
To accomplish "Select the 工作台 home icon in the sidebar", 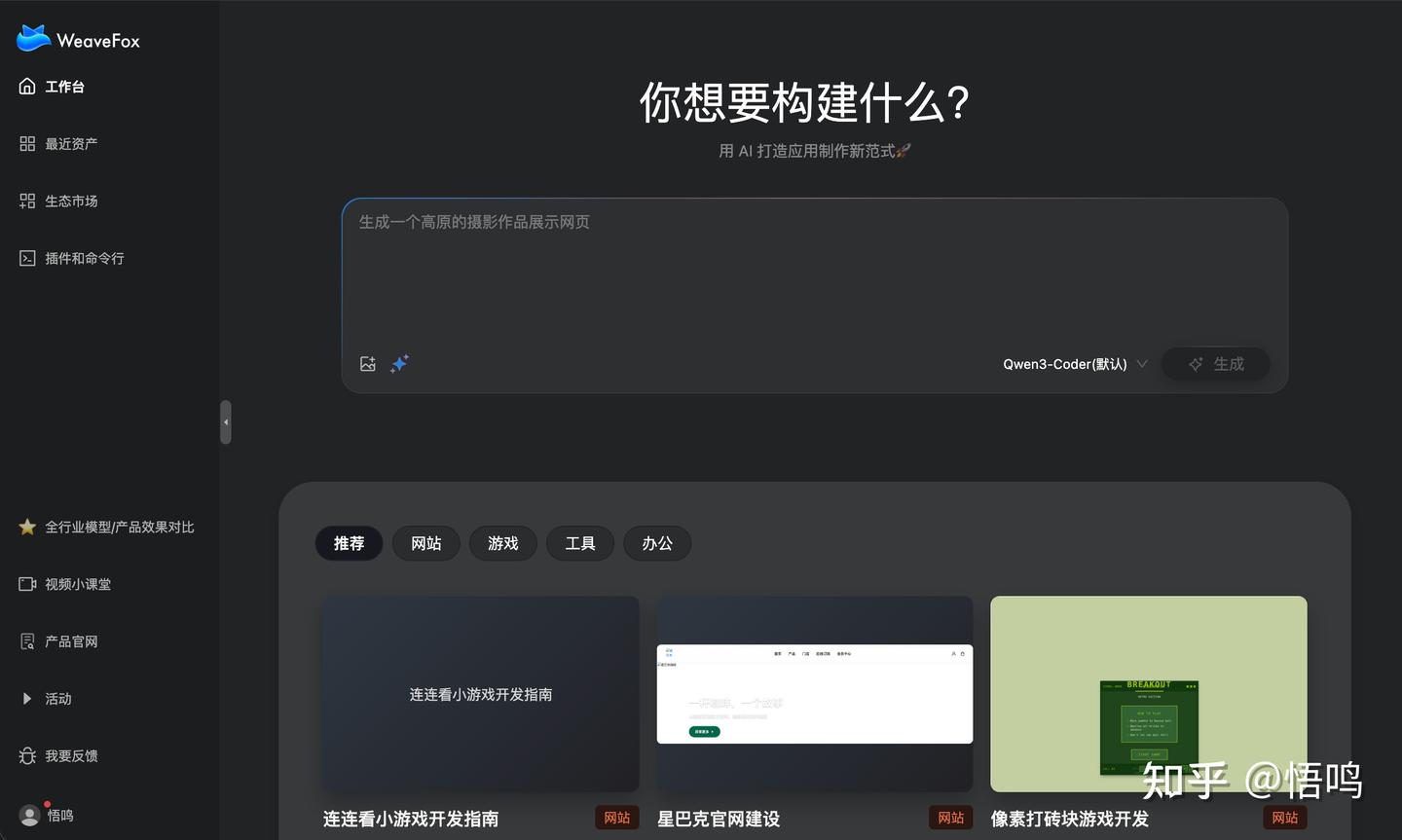I will (26, 86).
